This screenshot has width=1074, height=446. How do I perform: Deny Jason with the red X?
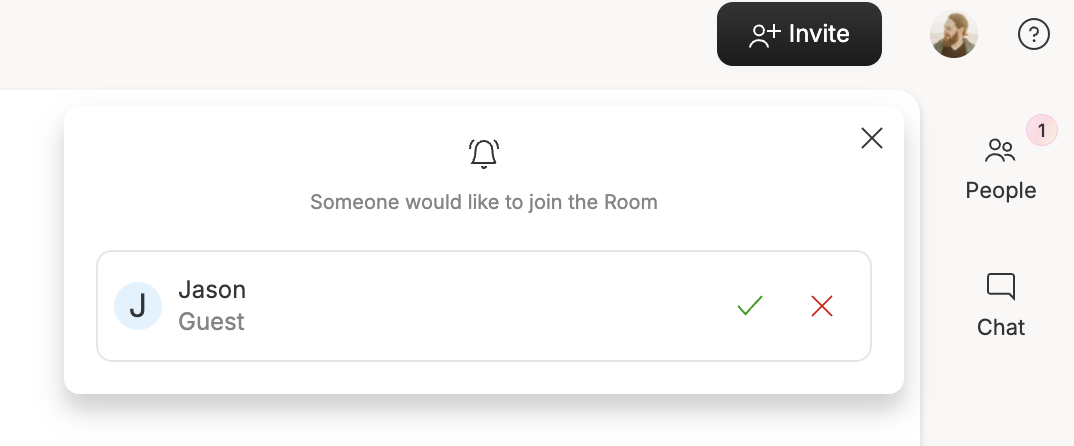821,306
